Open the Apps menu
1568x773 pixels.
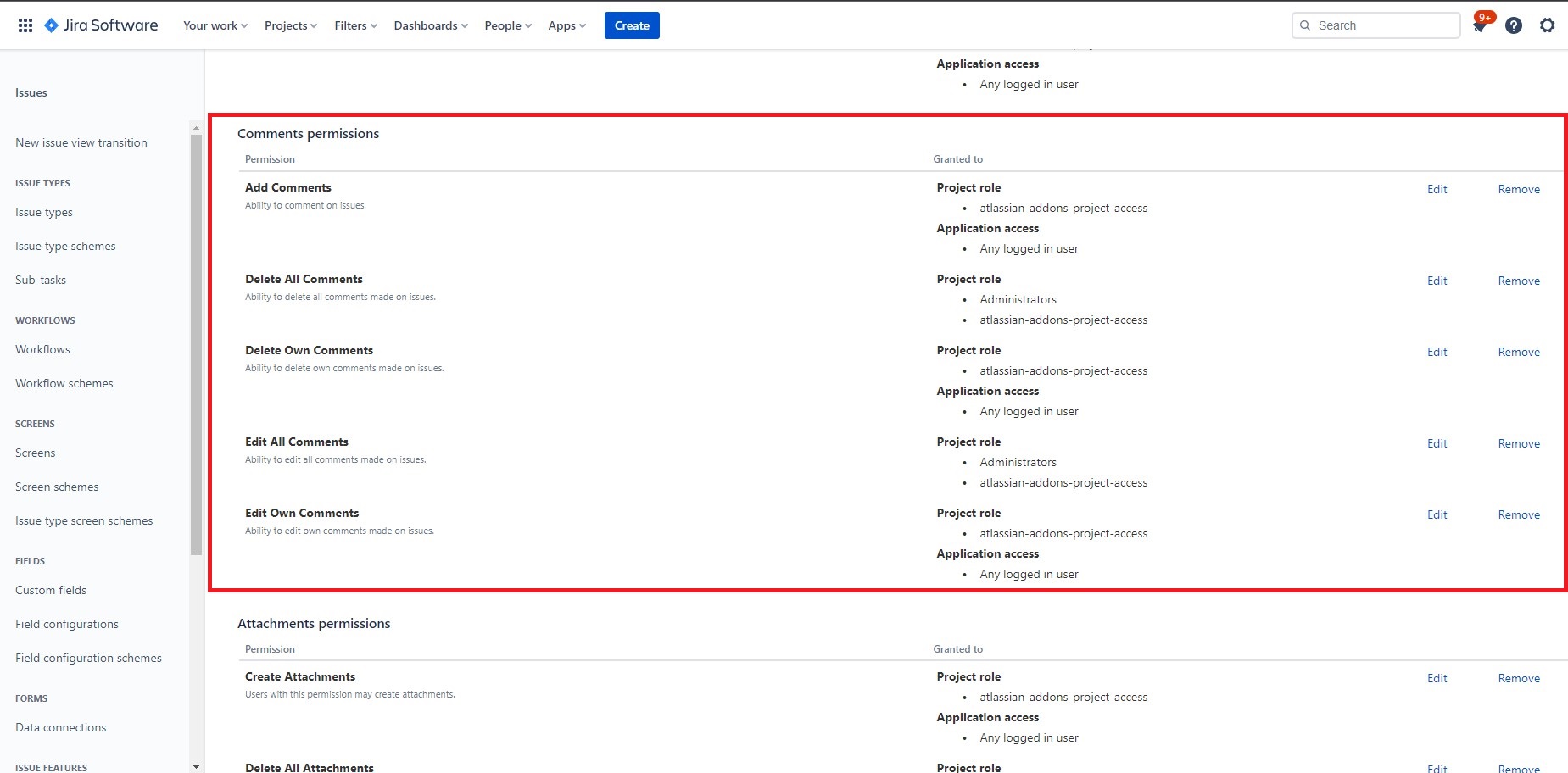566,25
